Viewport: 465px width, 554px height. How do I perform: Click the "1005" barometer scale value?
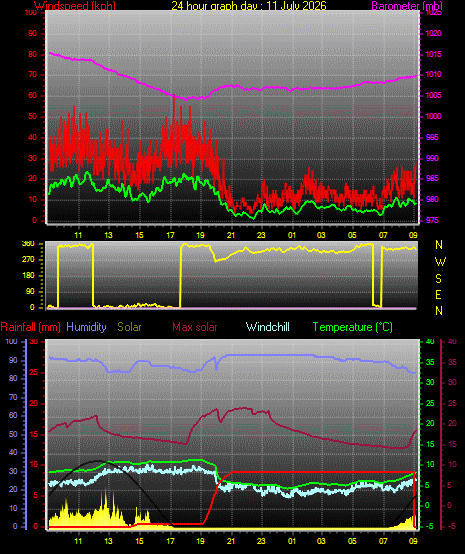pyautogui.click(x=433, y=95)
